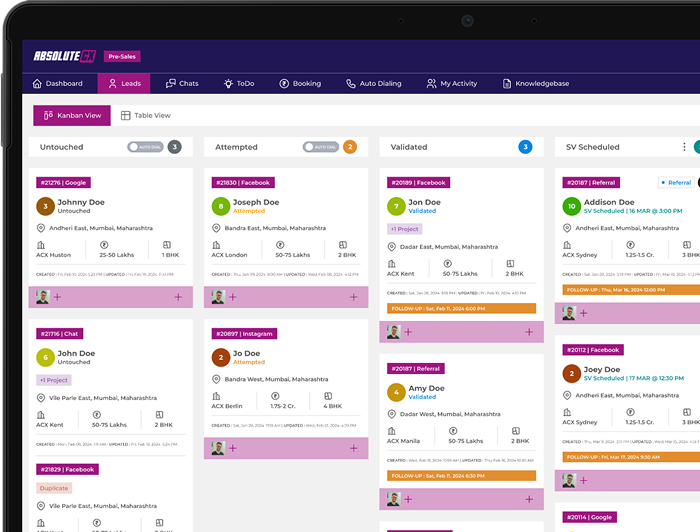This screenshot has width=700, height=532.
Task: Click Johnny Doe's avatar badge
Action: point(45,206)
